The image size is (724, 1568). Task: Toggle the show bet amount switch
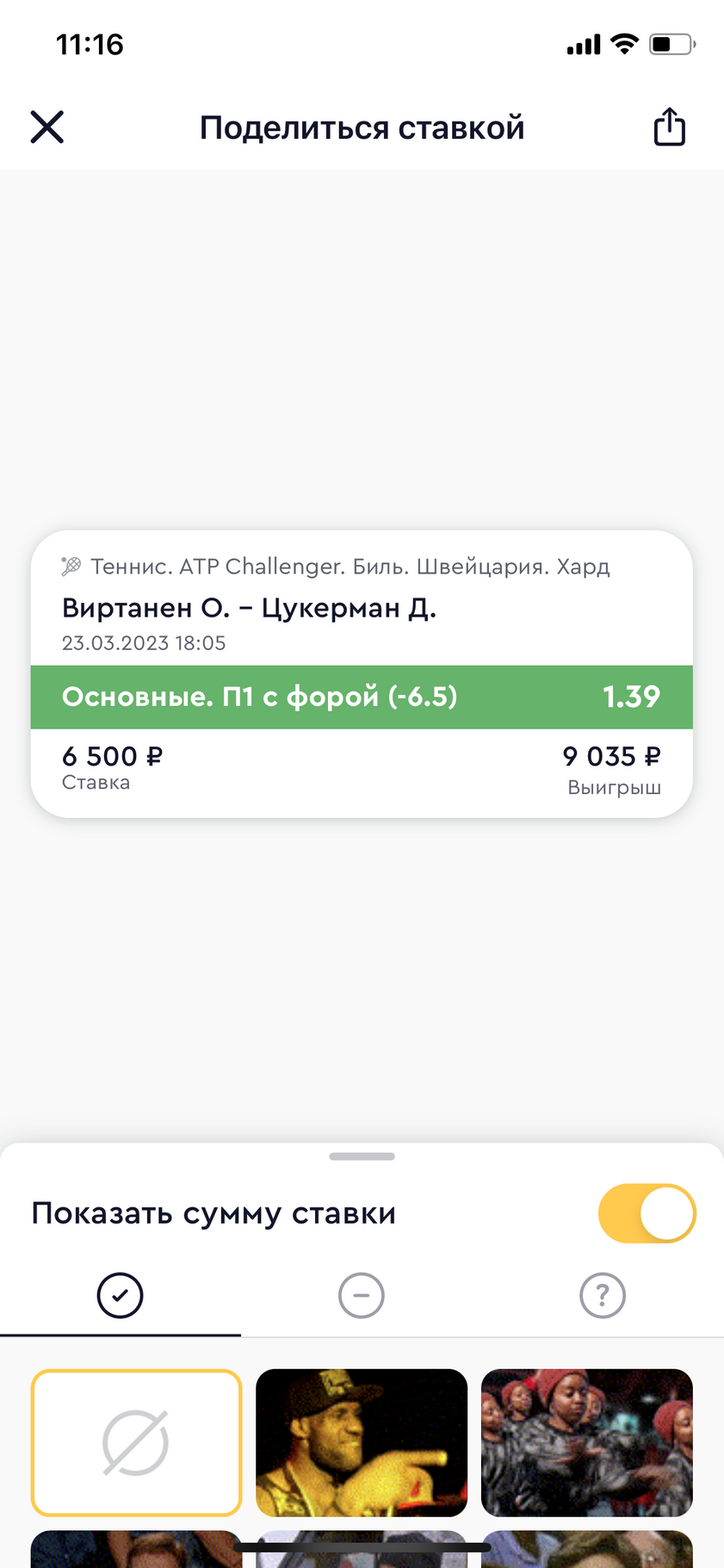coord(647,1213)
